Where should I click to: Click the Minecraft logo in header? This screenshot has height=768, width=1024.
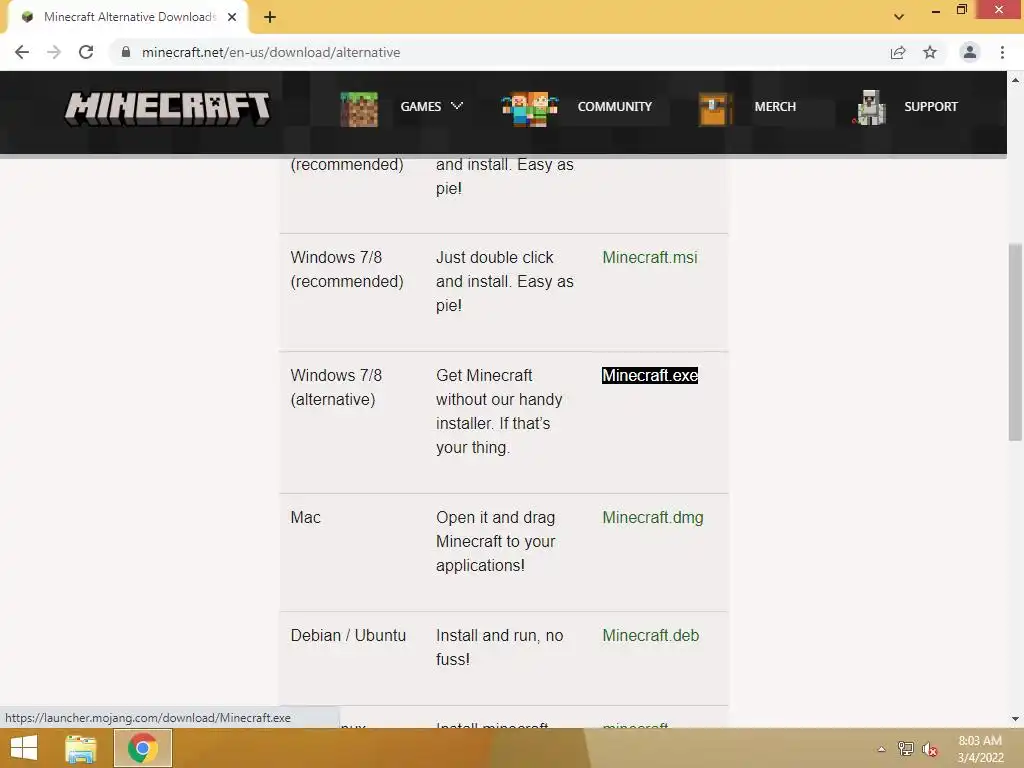[x=167, y=108]
